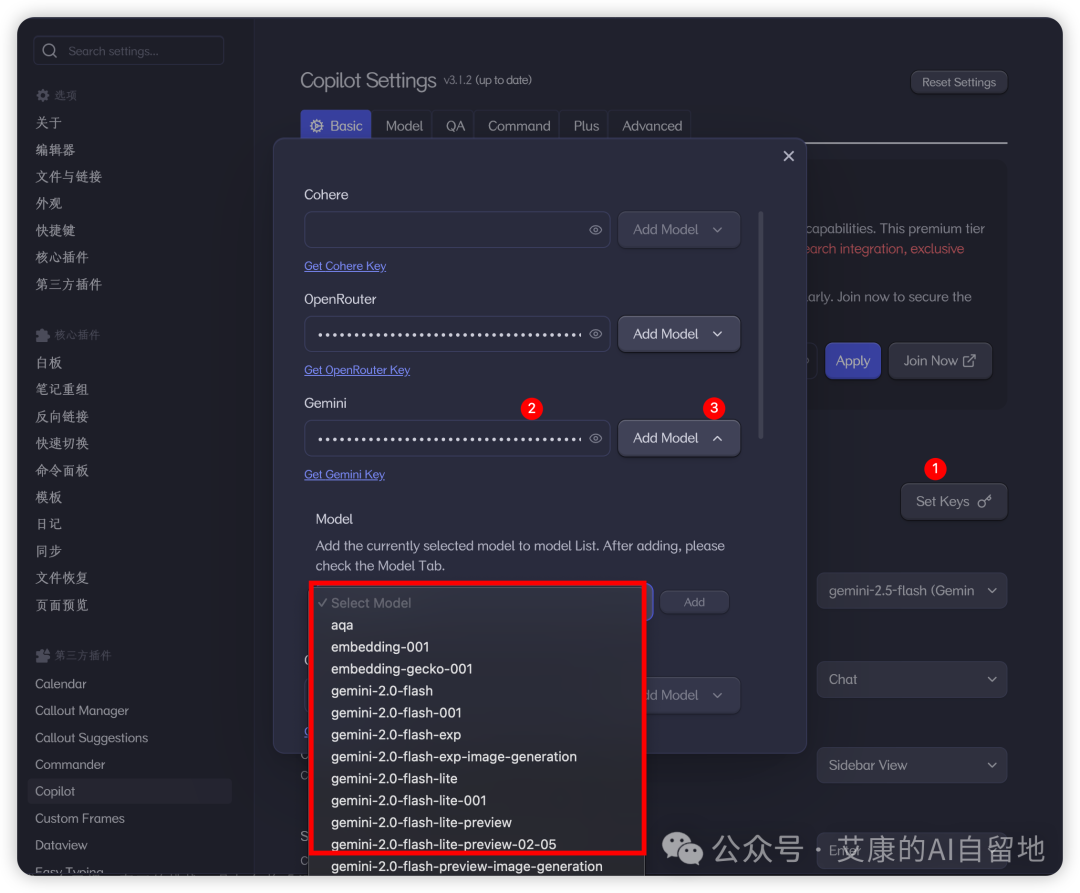Screen dimensions: 1080x893
Task: Open 快捷键 settings section
Action: point(55,231)
